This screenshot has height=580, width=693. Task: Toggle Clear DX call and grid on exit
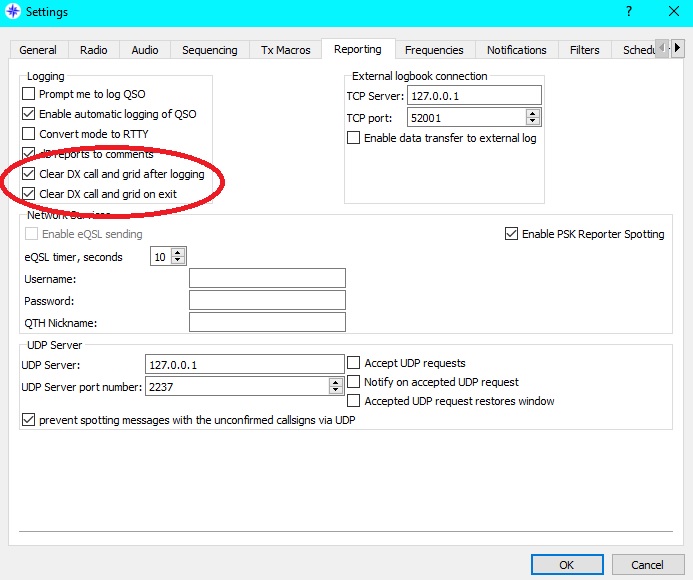29,194
